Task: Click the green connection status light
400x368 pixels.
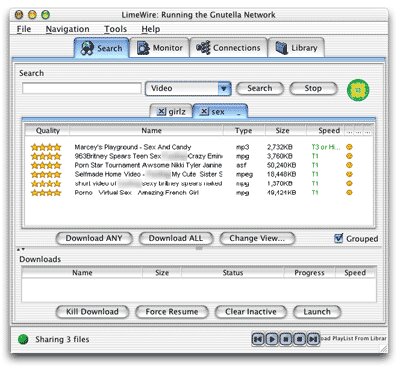Action: (x=23, y=339)
